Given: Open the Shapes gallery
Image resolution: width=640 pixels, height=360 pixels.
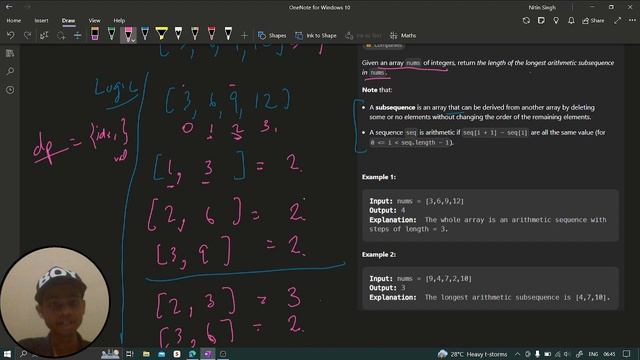Looking at the screenshot, I should tap(272, 36).
